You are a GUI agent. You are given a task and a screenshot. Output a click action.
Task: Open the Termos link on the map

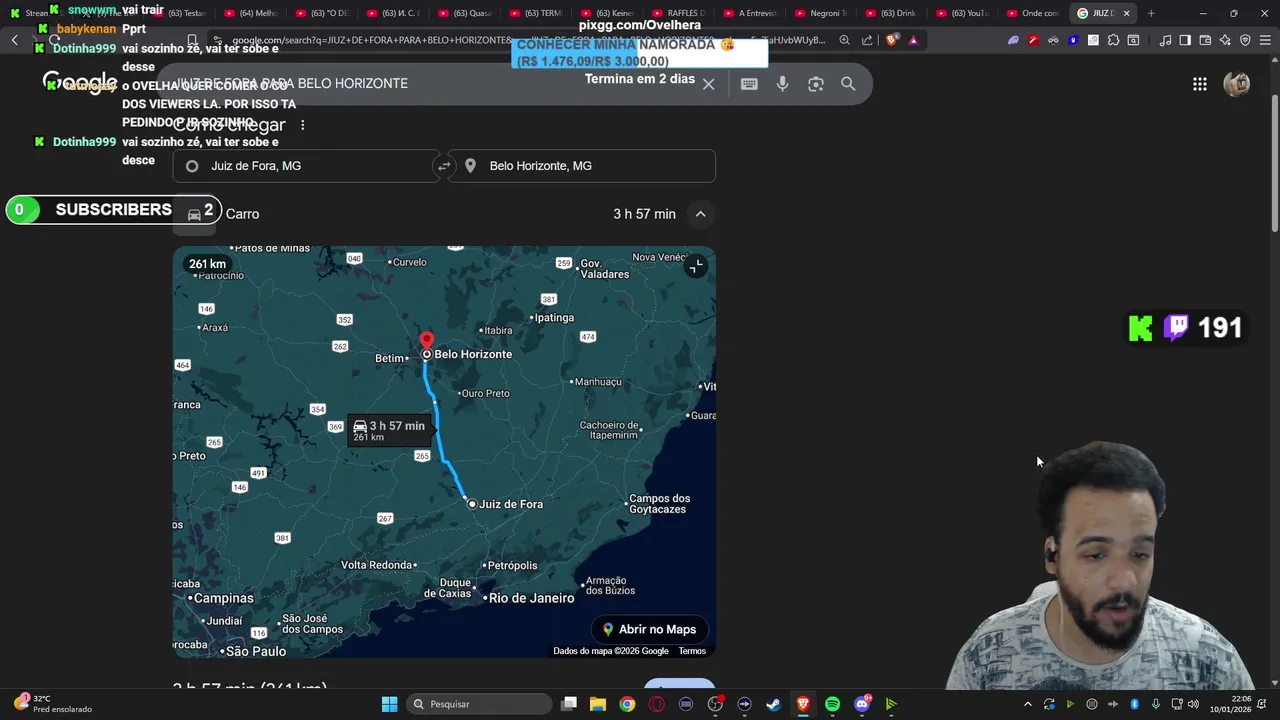692,651
